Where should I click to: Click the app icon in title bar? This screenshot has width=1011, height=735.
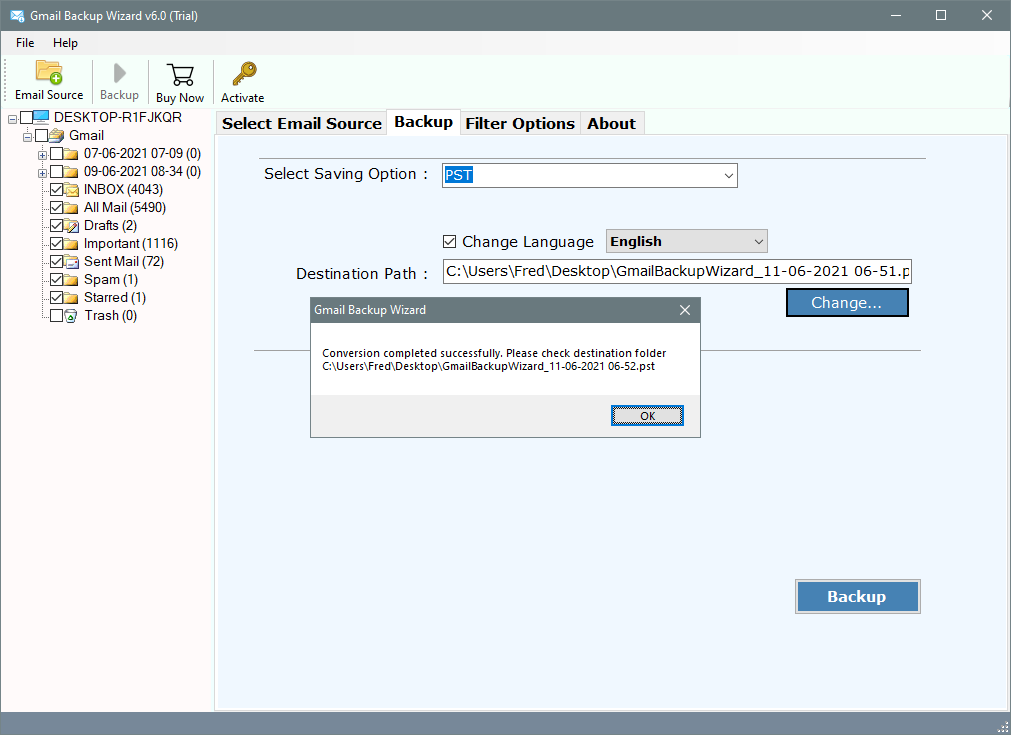17,15
